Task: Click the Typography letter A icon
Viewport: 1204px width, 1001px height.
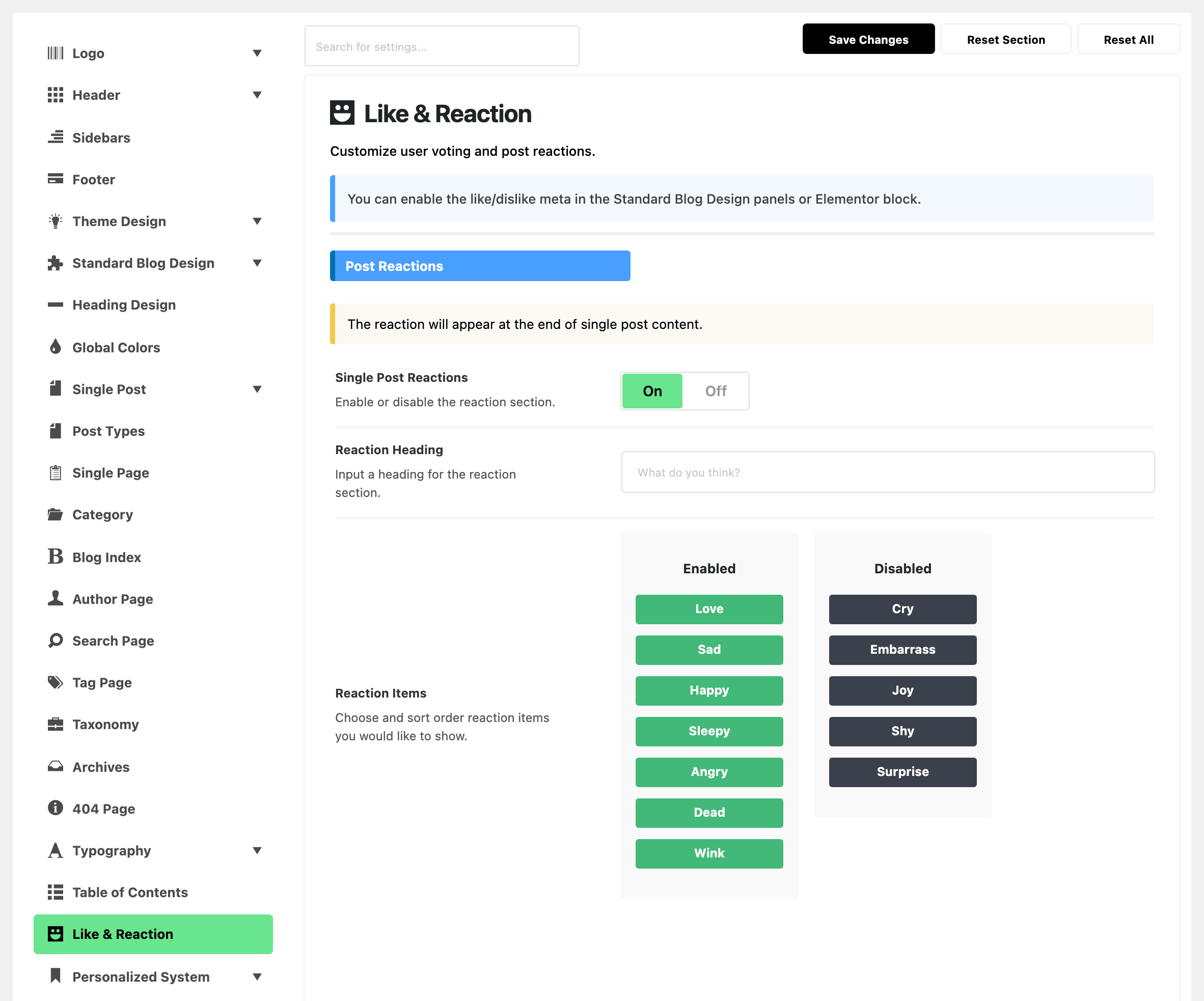Action: pyautogui.click(x=55, y=850)
